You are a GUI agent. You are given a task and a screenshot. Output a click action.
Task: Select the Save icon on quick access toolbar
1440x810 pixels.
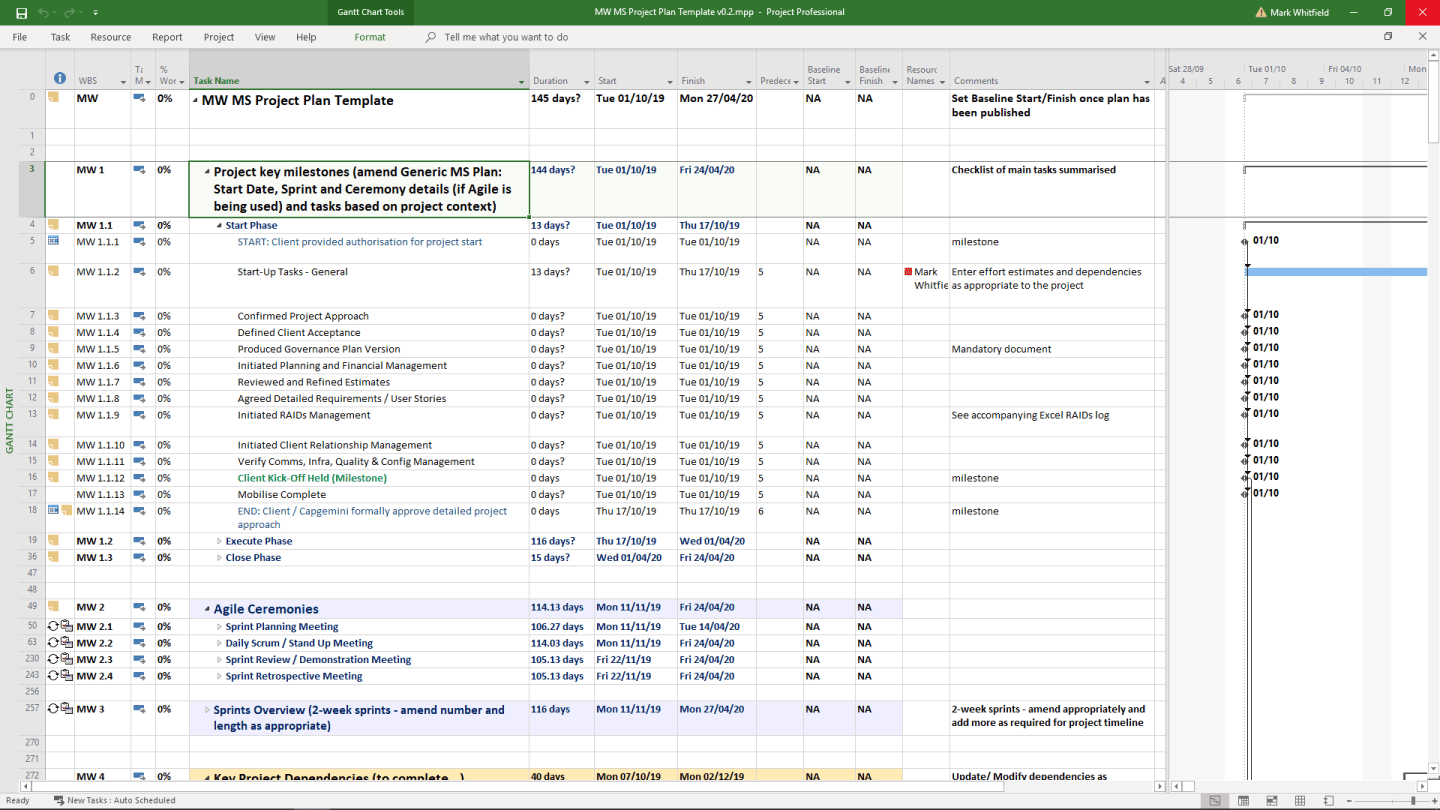pos(22,13)
